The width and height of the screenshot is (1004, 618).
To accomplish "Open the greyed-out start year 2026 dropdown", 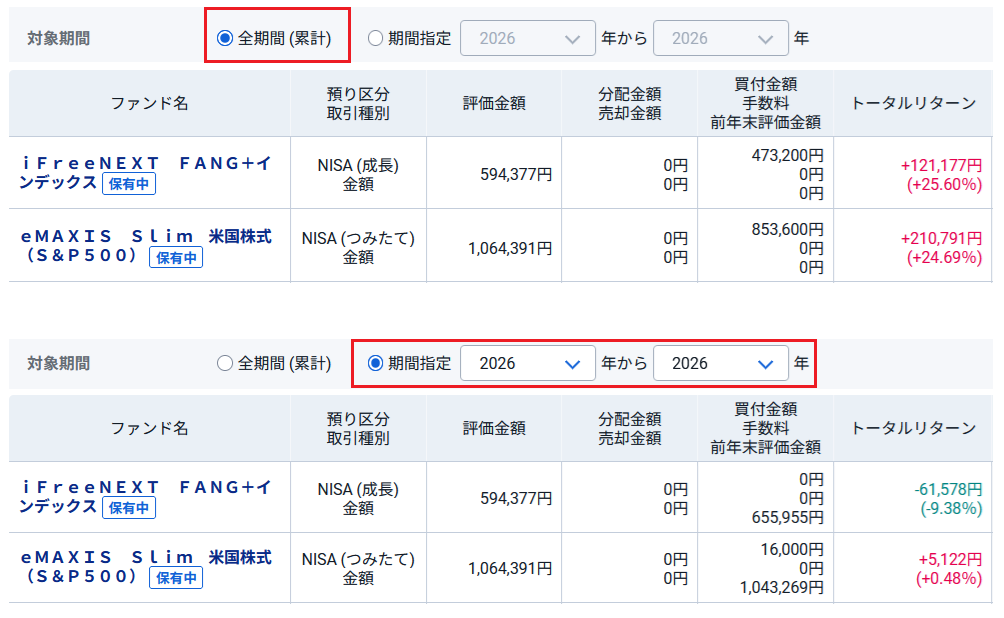I will [528, 38].
